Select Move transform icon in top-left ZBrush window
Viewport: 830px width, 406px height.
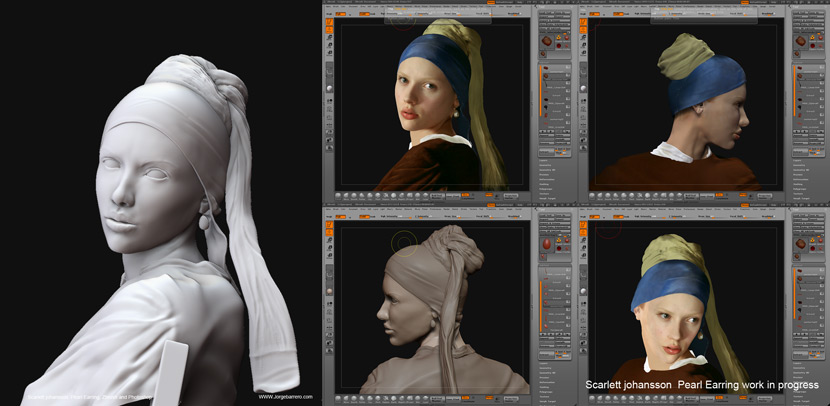coord(329,37)
